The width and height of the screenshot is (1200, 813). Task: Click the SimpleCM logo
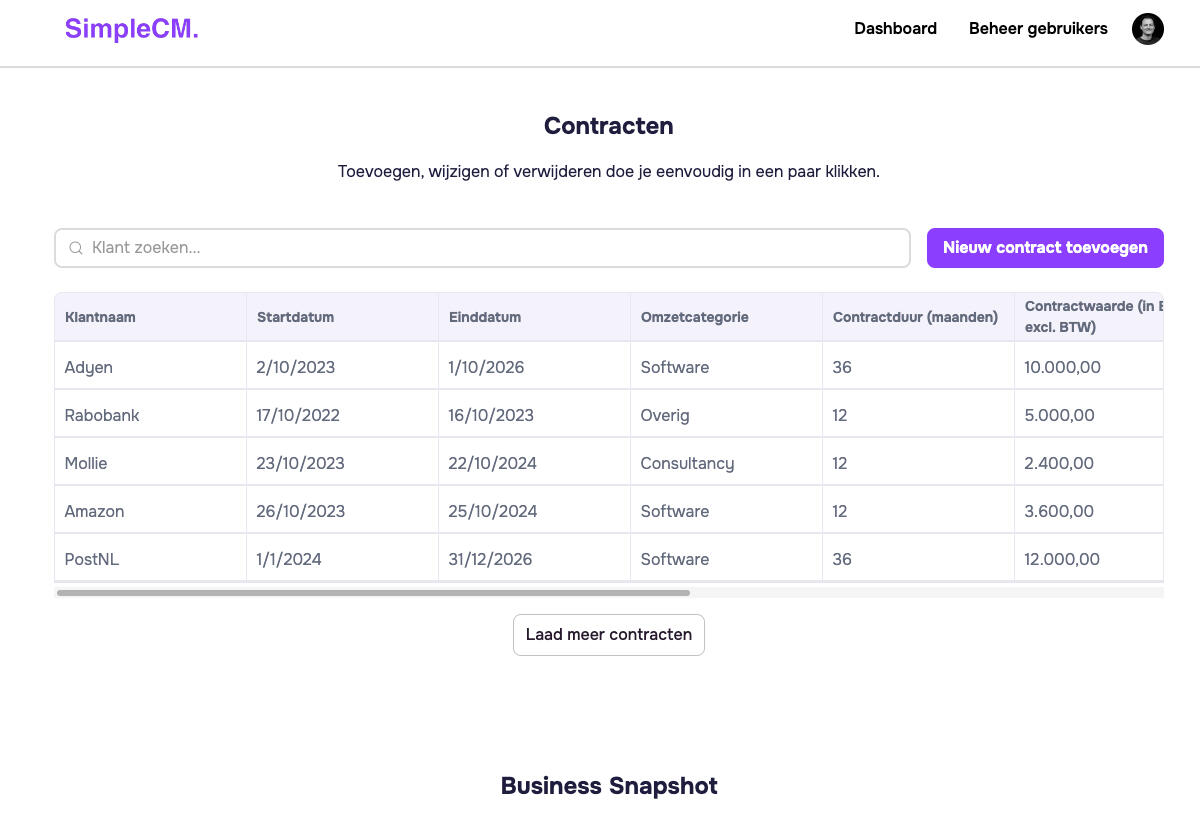coord(131,29)
